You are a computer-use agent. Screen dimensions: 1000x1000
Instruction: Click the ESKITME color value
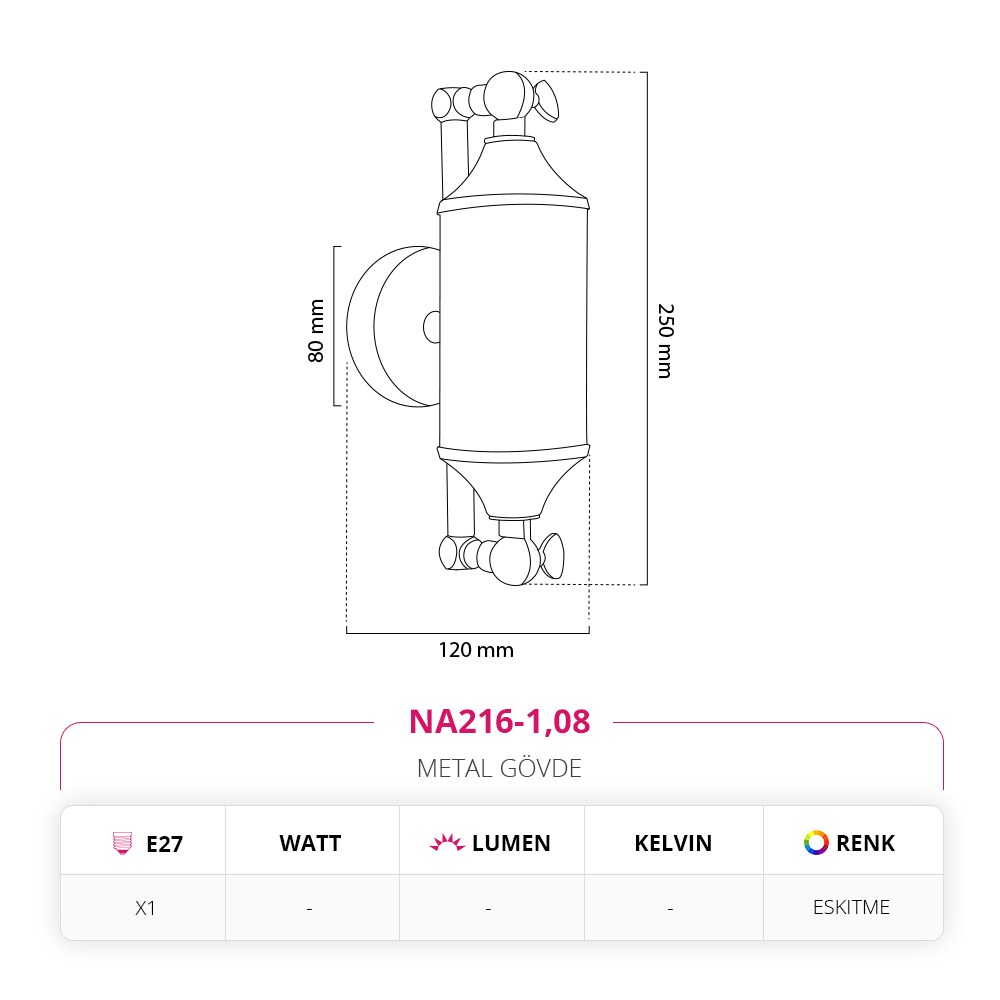tap(851, 907)
